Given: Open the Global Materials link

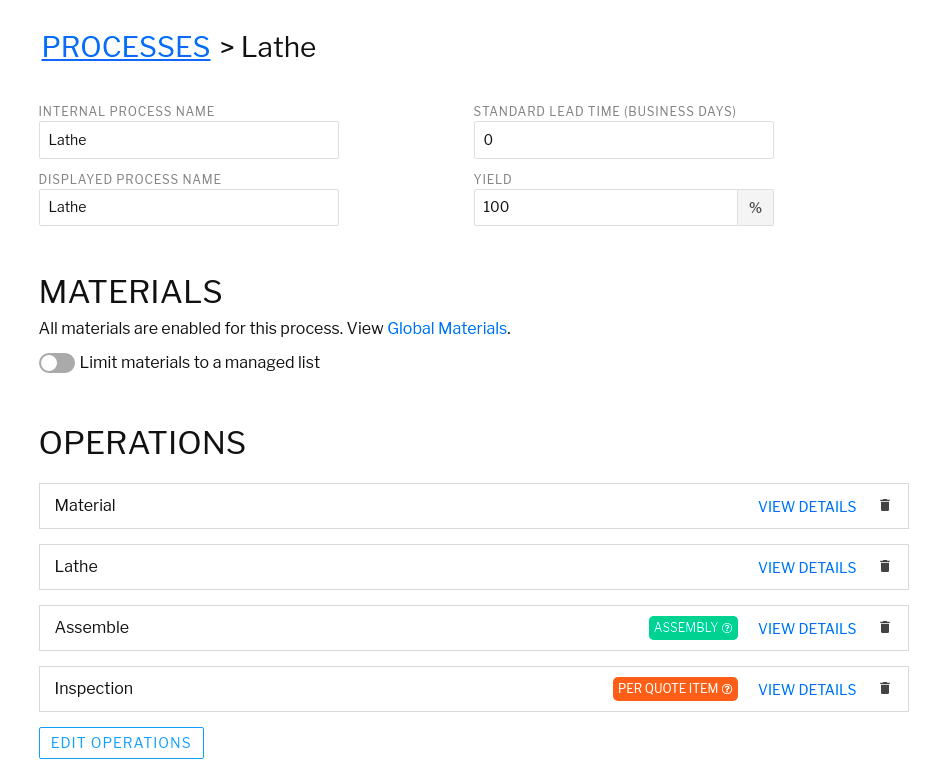Looking at the screenshot, I should pyautogui.click(x=447, y=328).
